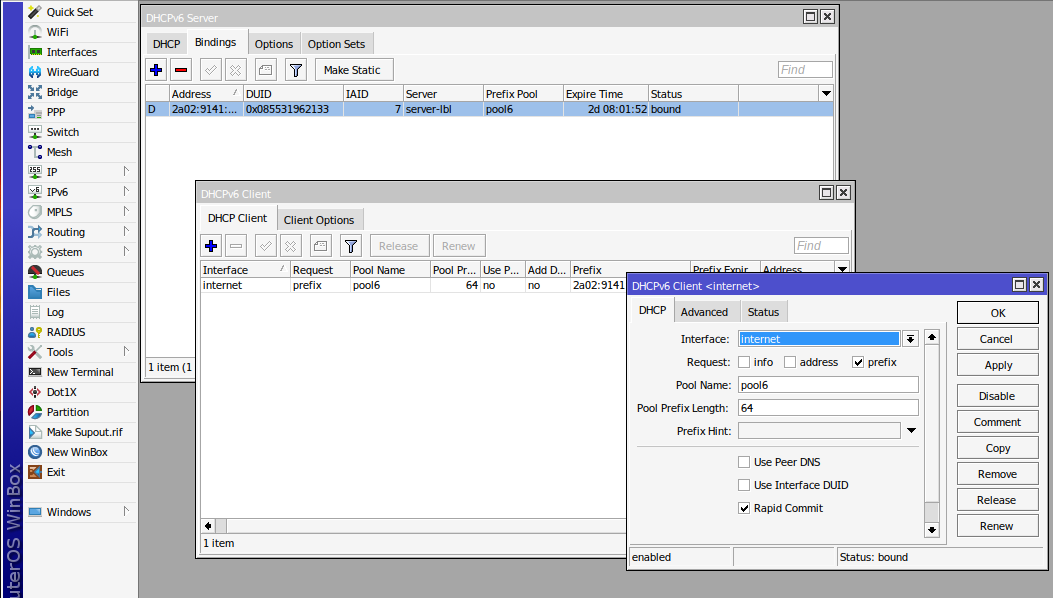
Task: Uncheck the Rapid Commit checkbox
Action: point(744,508)
